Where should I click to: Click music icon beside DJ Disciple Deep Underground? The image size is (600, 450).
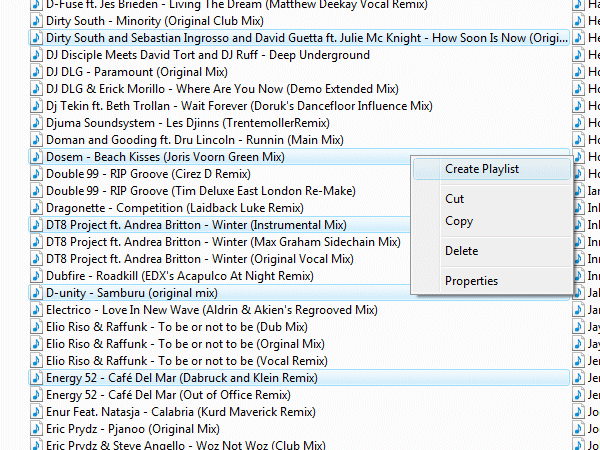[x=36, y=55]
